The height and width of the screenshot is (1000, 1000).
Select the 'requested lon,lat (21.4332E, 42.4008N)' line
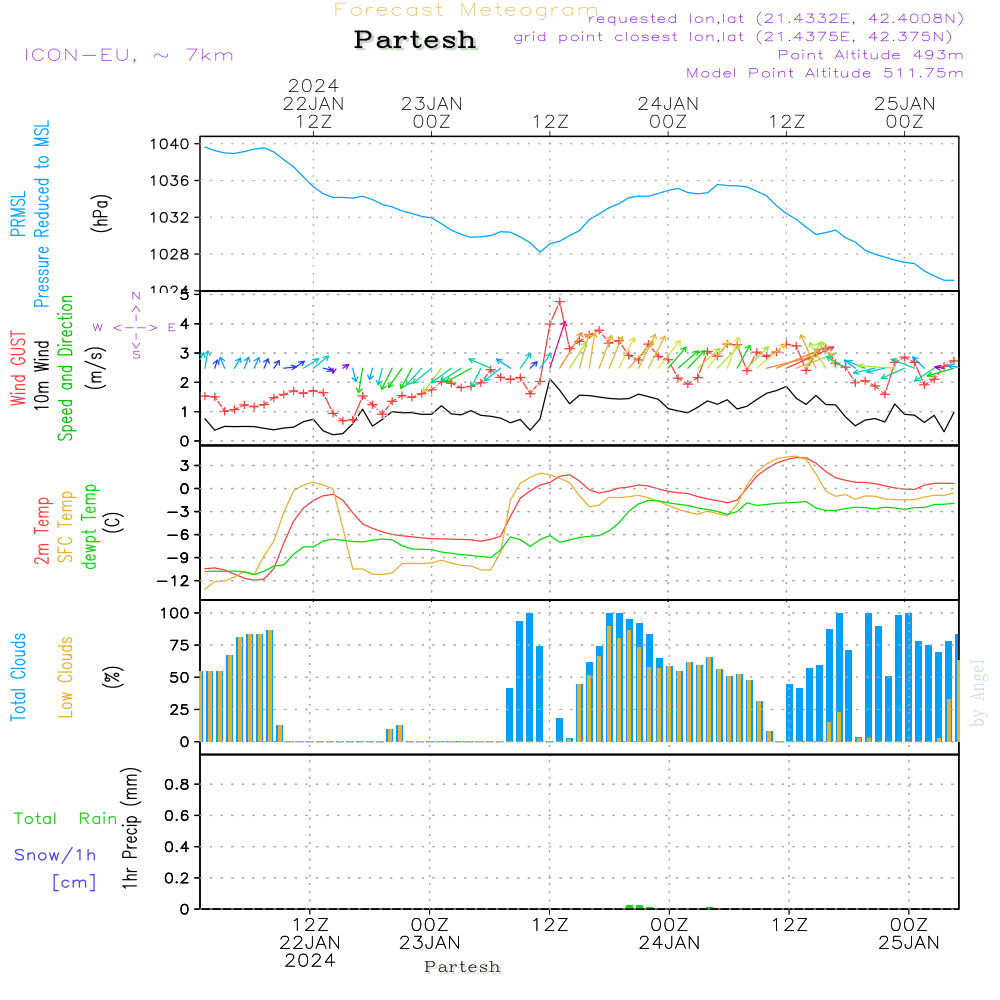(x=776, y=18)
